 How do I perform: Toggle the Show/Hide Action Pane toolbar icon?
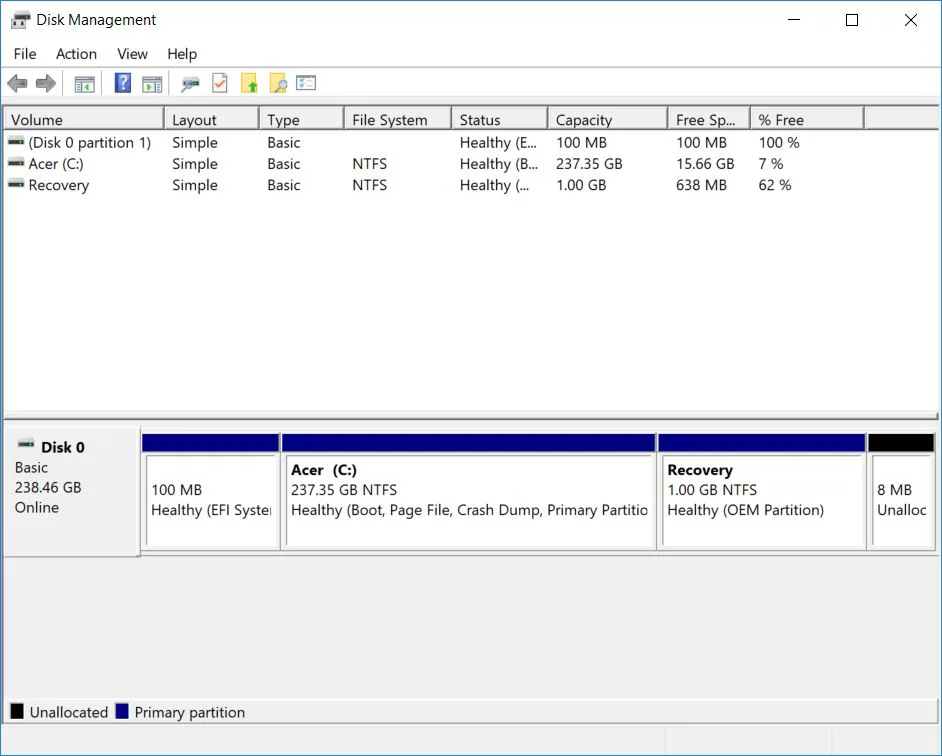(x=152, y=84)
